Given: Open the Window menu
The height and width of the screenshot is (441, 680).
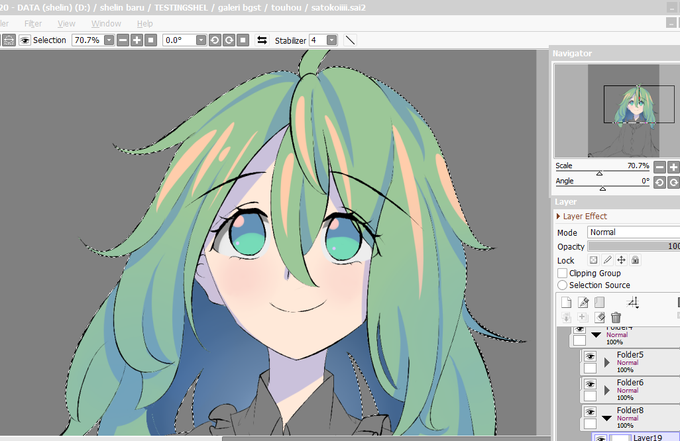Looking at the screenshot, I should tap(106, 23).
